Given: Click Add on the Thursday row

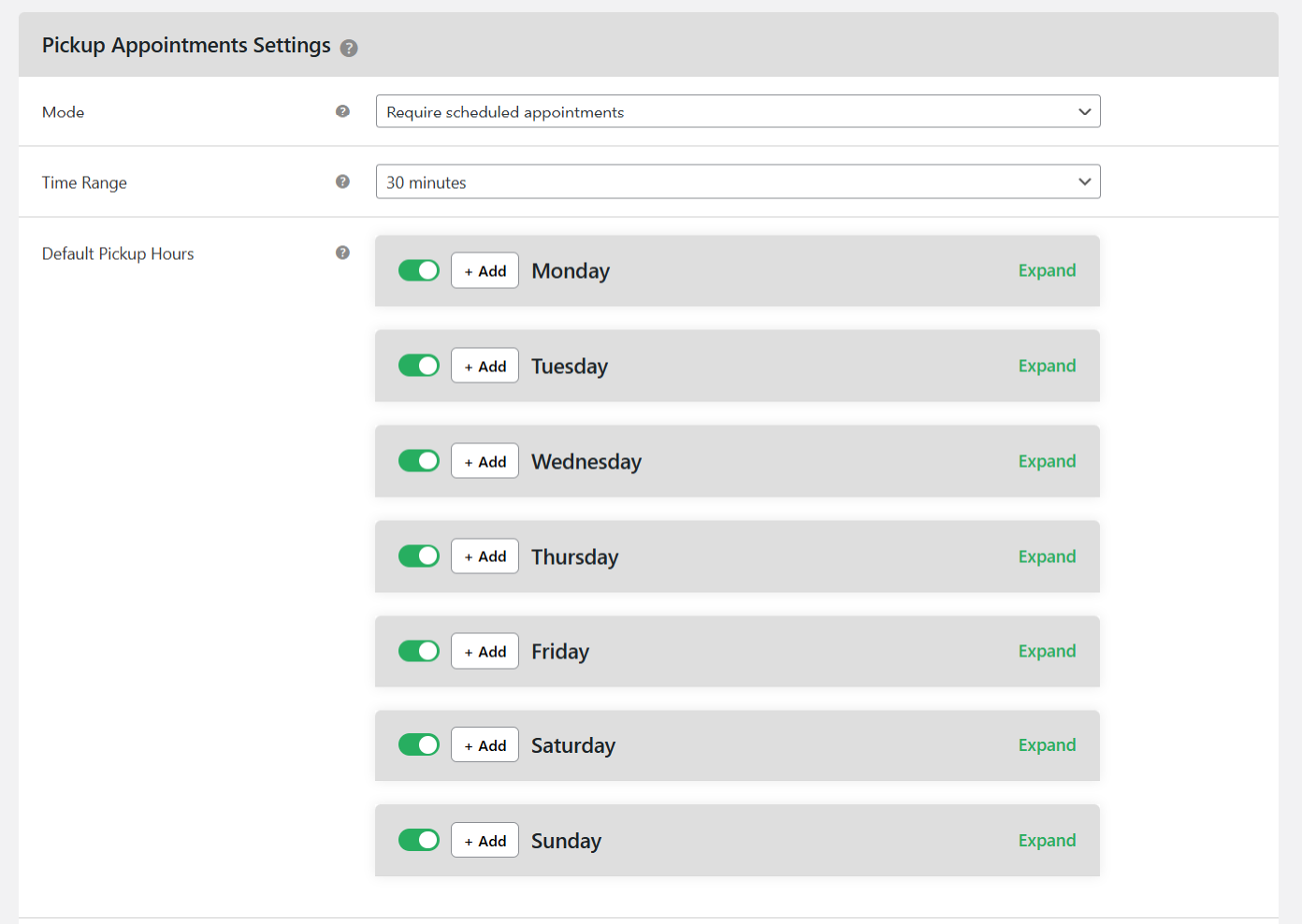Looking at the screenshot, I should pos(485,556).
